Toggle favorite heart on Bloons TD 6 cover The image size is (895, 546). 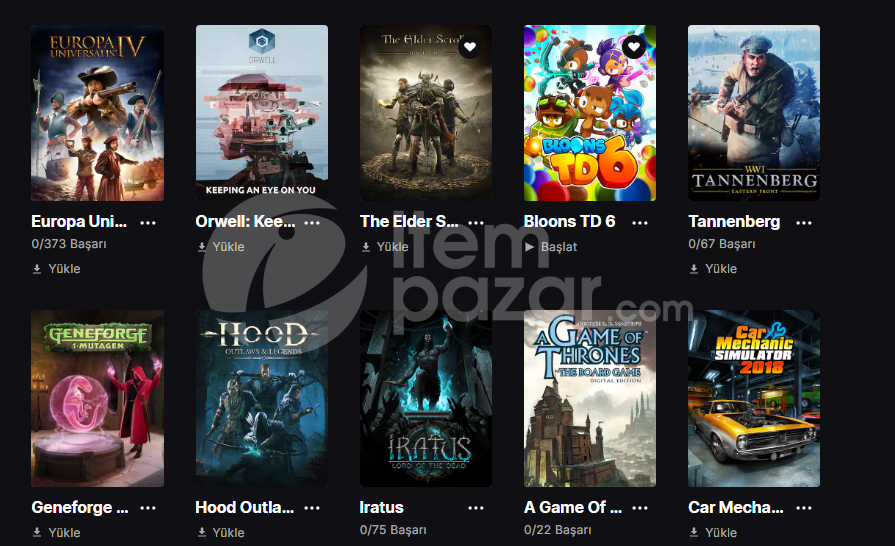point(634,47)
